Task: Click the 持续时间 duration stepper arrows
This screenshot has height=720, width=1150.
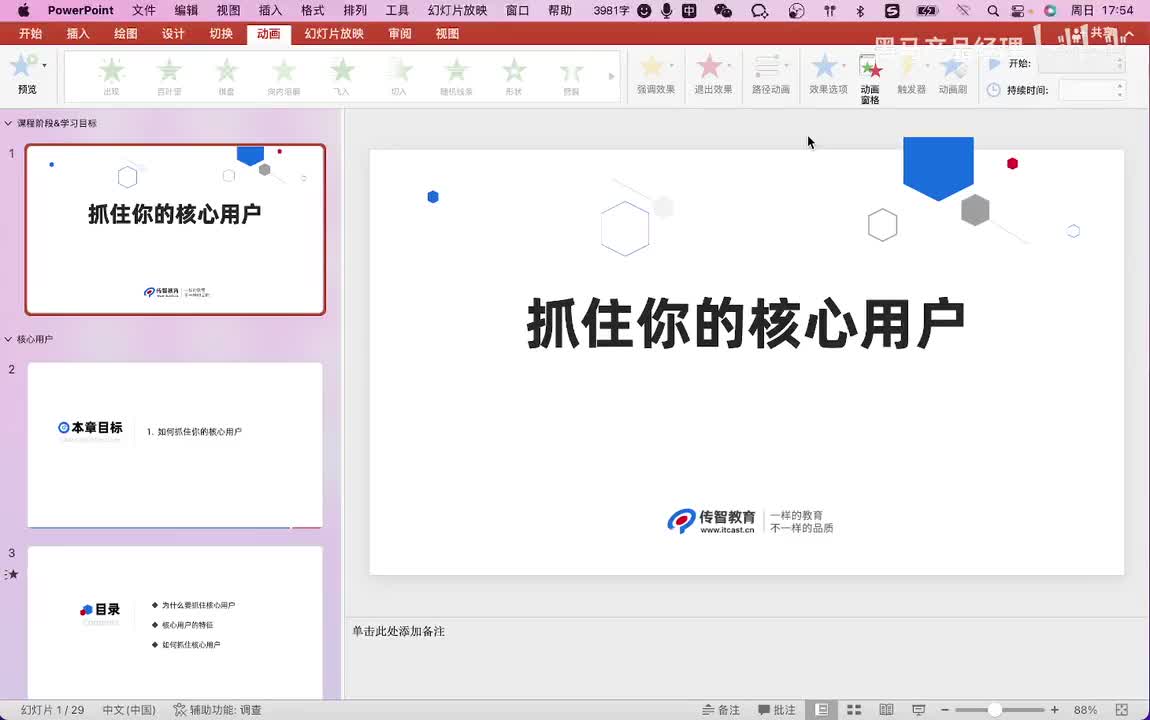Action: coord(1119,90)
